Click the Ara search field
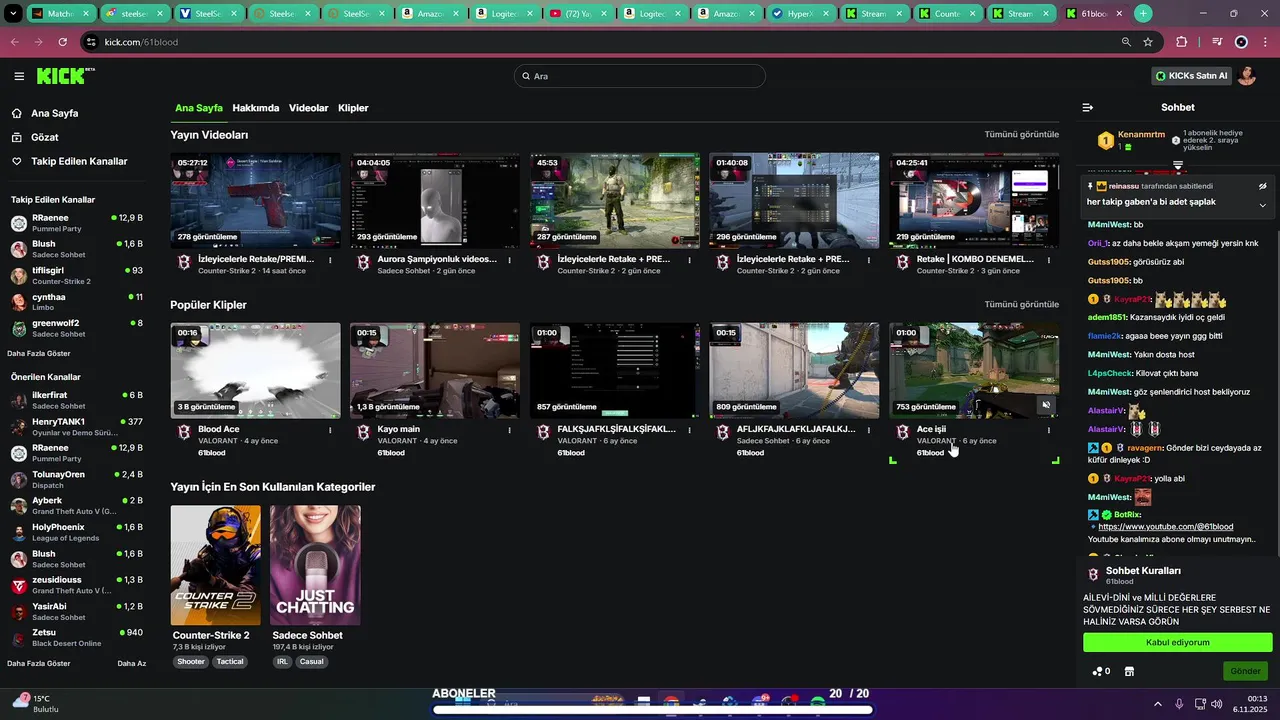Screen dimensions: 1280x720 point(640,76)
